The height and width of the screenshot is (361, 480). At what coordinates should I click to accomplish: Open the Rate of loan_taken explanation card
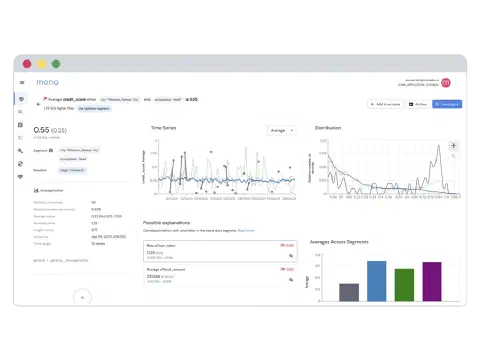[x=220, y=251]
